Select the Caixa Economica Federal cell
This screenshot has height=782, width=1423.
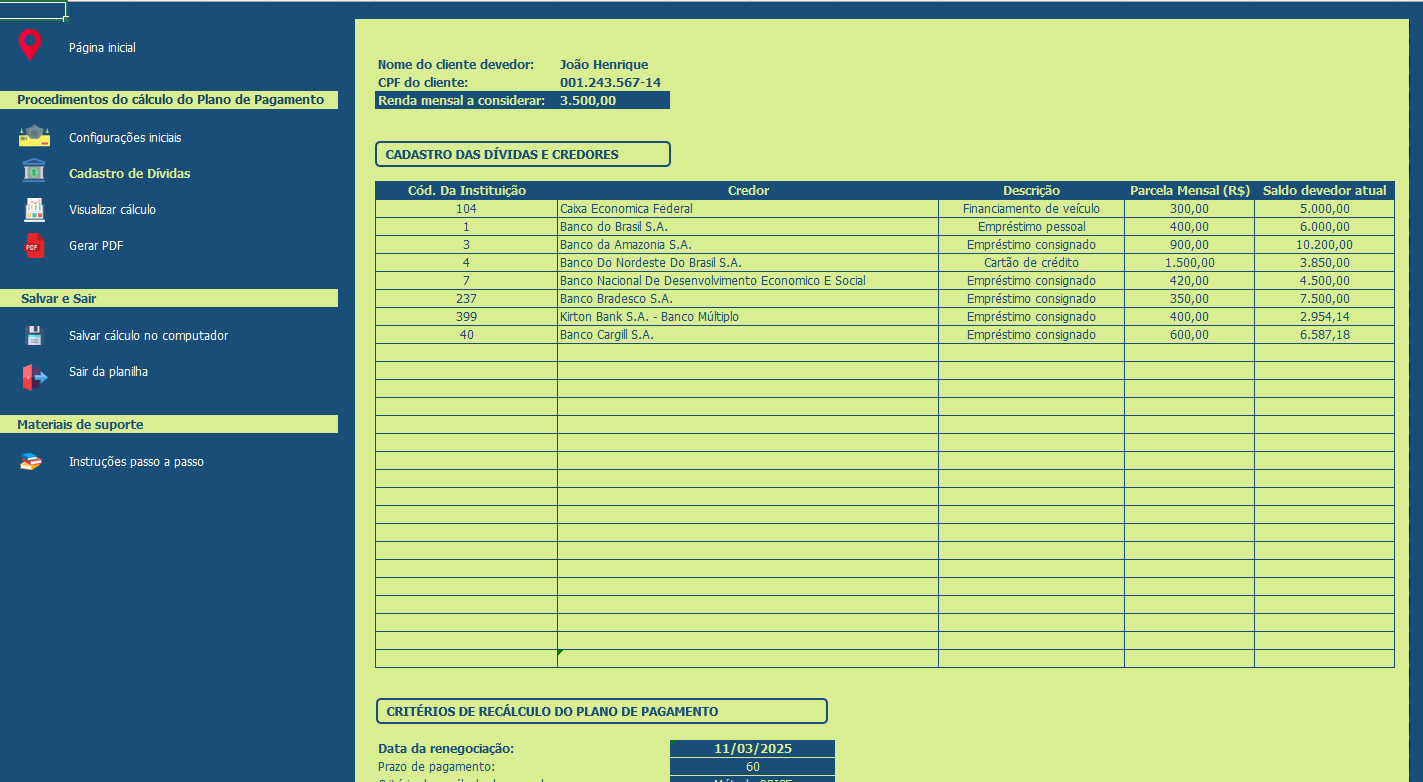pyautogui.click(x=748, y=209)
